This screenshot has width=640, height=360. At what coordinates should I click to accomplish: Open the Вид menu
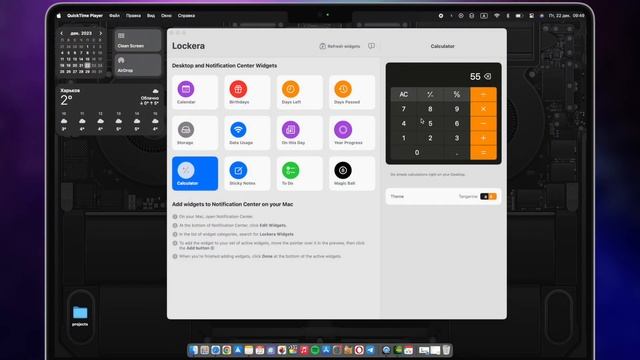[x=151, y=16]
